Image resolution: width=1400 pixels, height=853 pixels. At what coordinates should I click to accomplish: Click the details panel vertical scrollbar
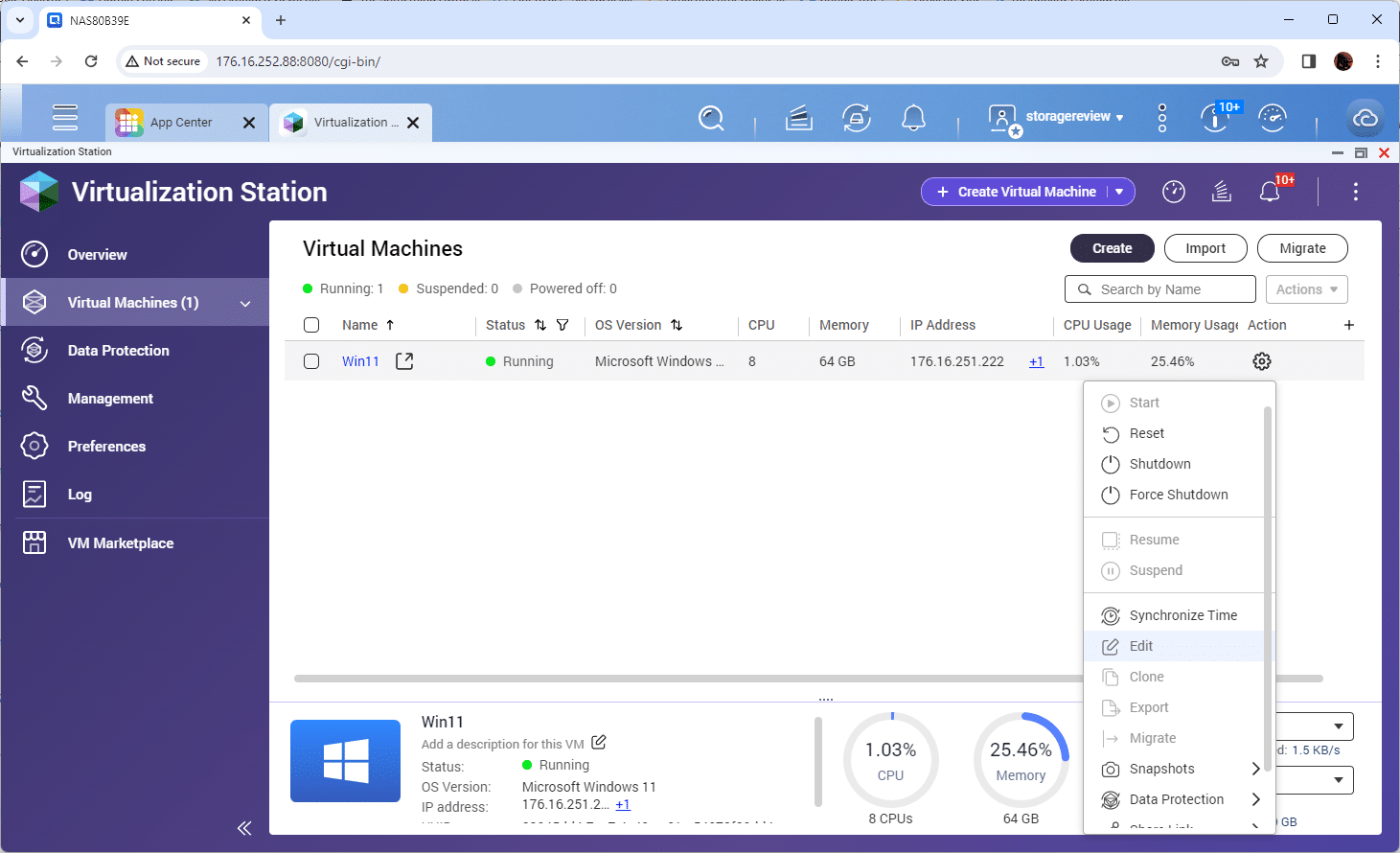(x=818, y=762)
